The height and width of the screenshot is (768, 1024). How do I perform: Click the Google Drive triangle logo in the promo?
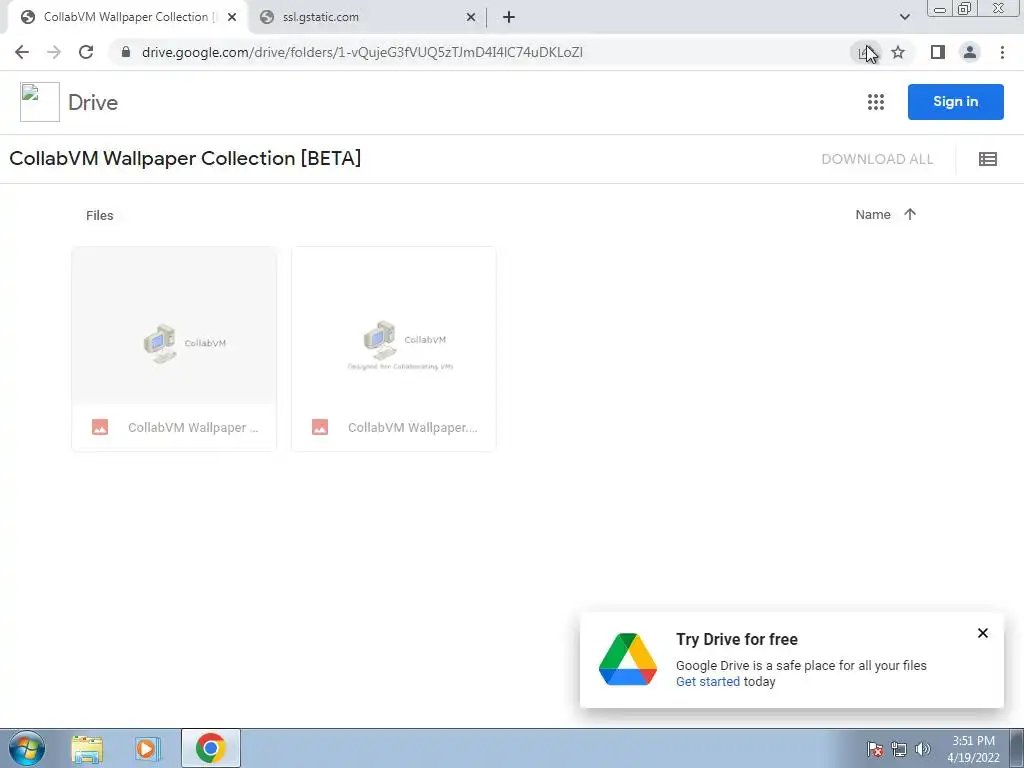click(x=628, y=660)
